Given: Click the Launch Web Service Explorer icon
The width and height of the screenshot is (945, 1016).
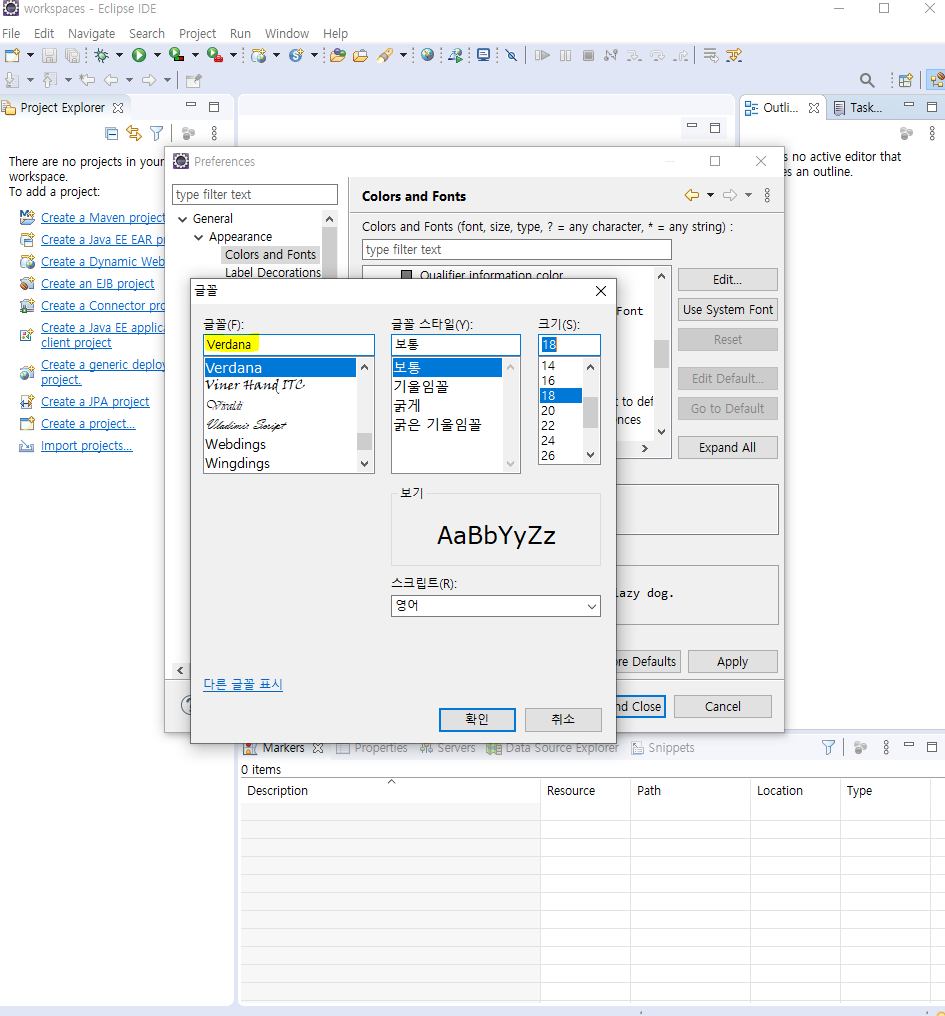Looking at the screenshot, I should (x=456, y=56).
